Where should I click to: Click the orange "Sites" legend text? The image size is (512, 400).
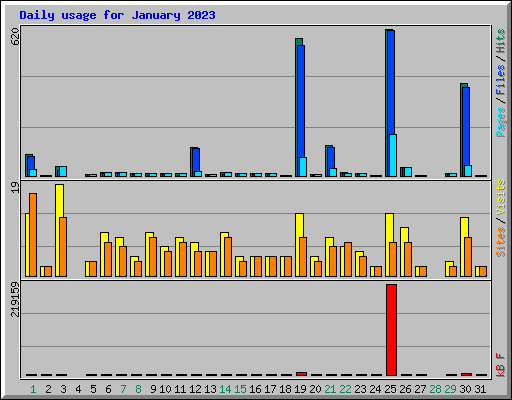pos(501,242)
